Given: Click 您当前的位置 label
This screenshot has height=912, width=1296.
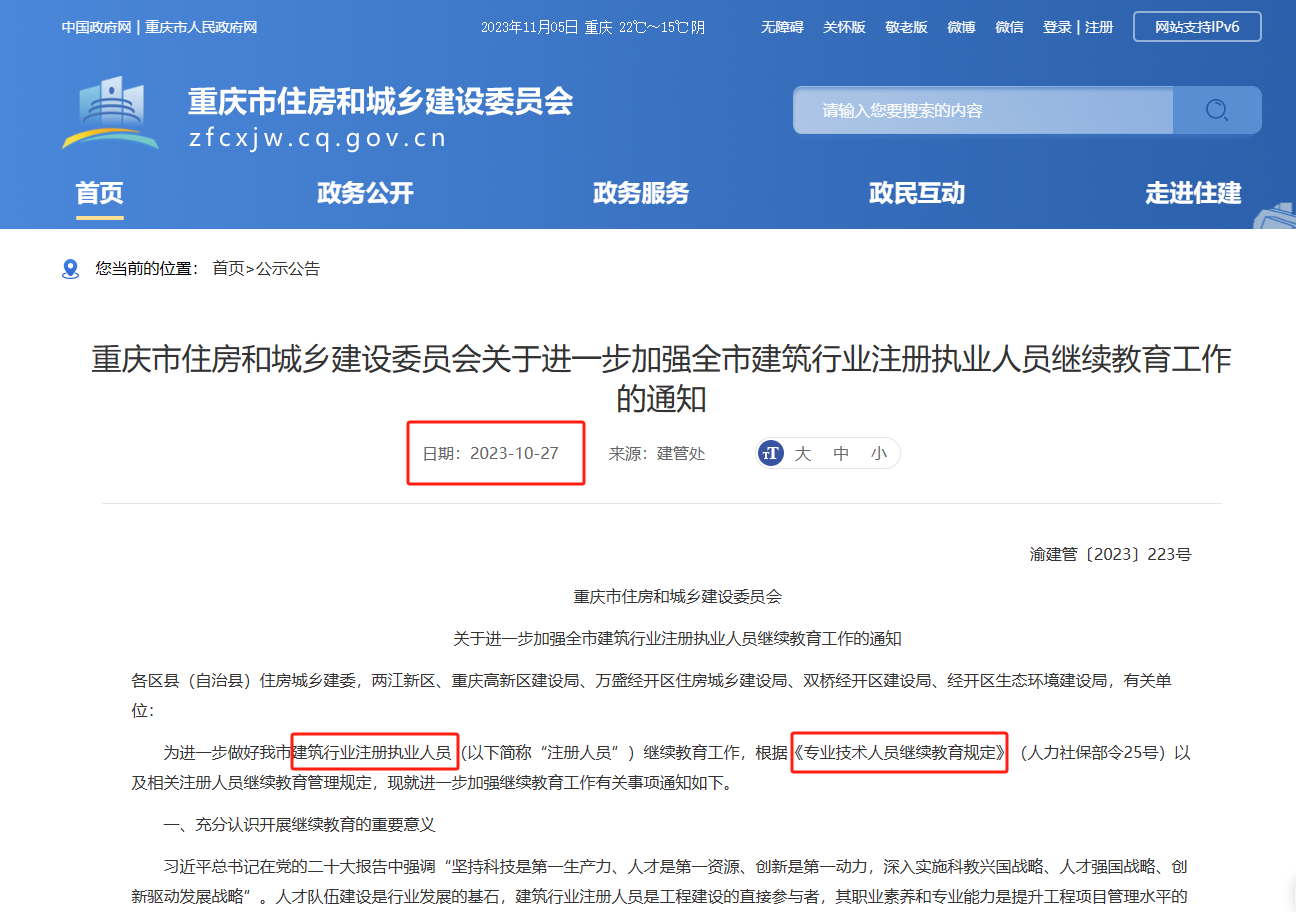Looking at the screenshot, I should coord(147,268).
